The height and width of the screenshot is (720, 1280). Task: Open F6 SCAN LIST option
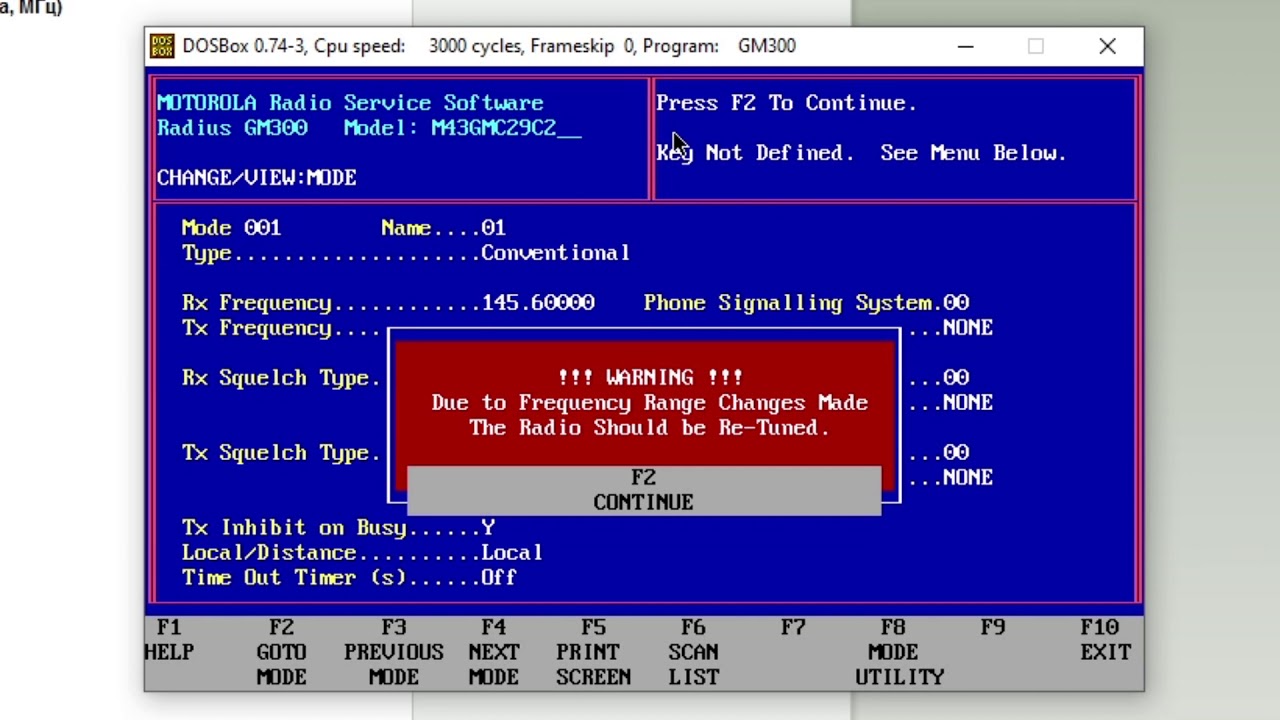694,652
